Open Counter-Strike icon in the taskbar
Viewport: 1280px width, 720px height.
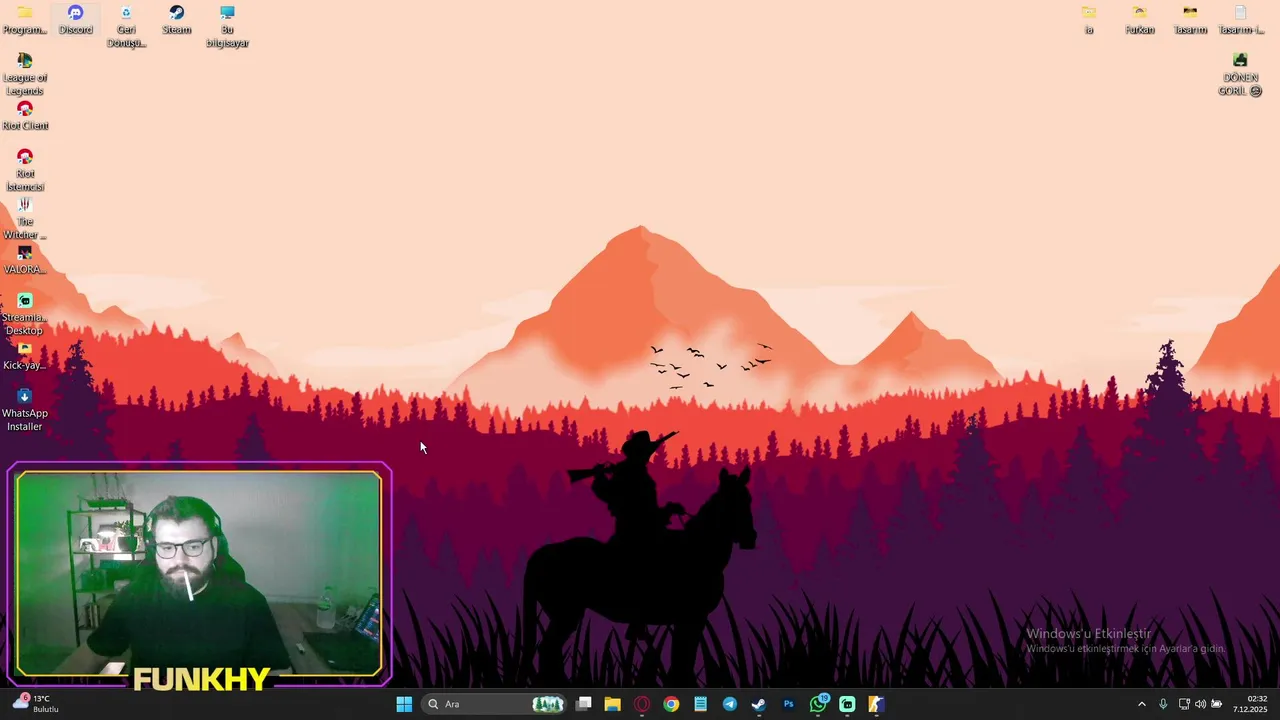point(876,704)
